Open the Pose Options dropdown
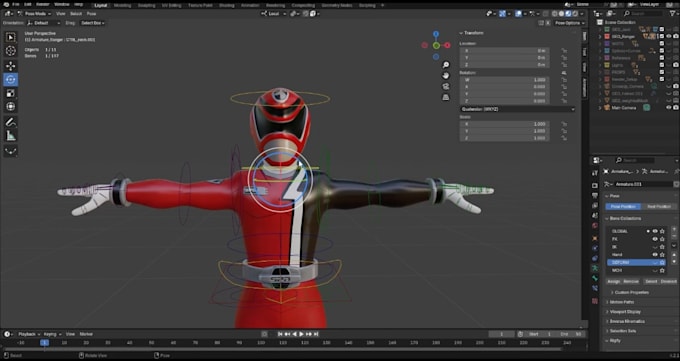The height and width of the screenshot is (361, 680). pos(569,23)
